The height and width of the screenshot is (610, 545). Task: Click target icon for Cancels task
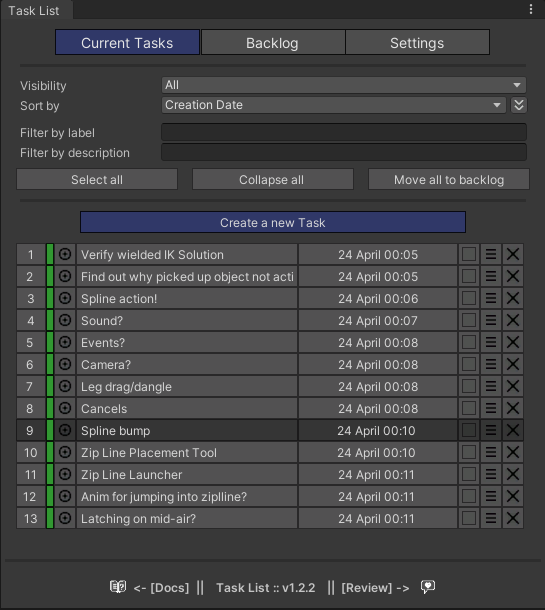tap(65, 408)
